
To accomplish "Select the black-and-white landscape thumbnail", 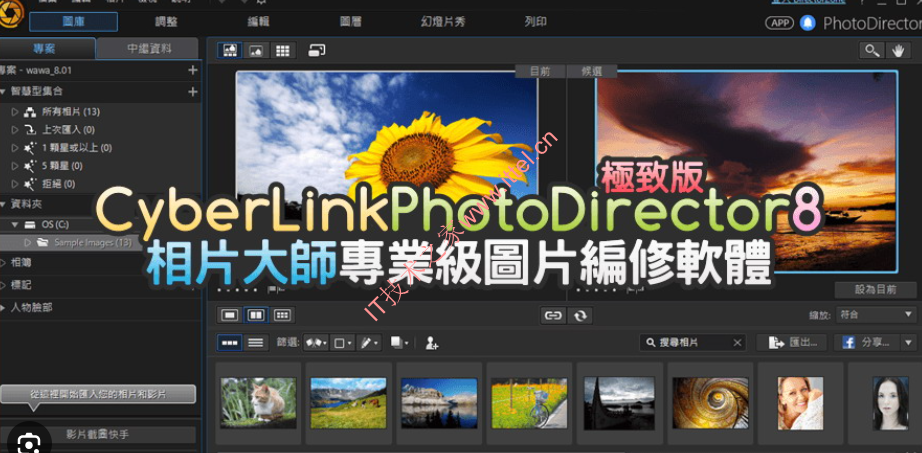I will pyautogui.click(x=619, y=403).
